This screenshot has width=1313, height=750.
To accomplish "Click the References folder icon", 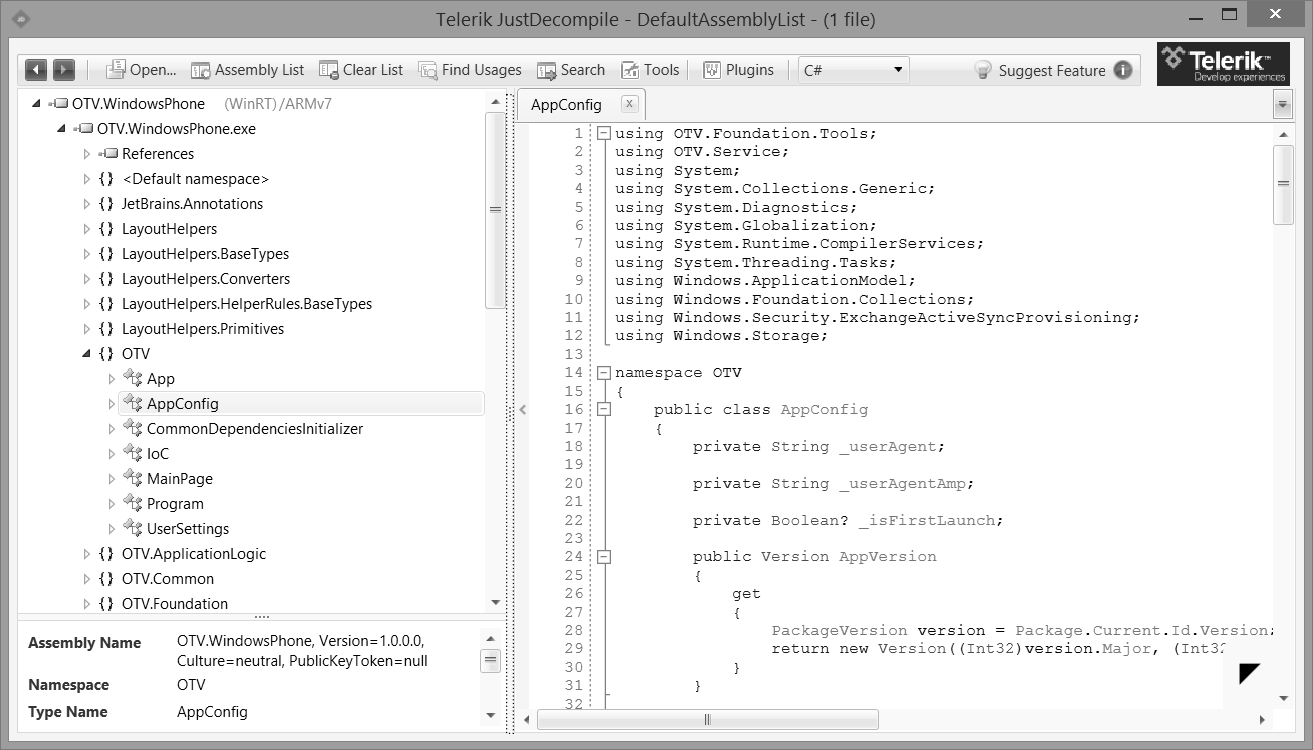I will click(108, 153).
